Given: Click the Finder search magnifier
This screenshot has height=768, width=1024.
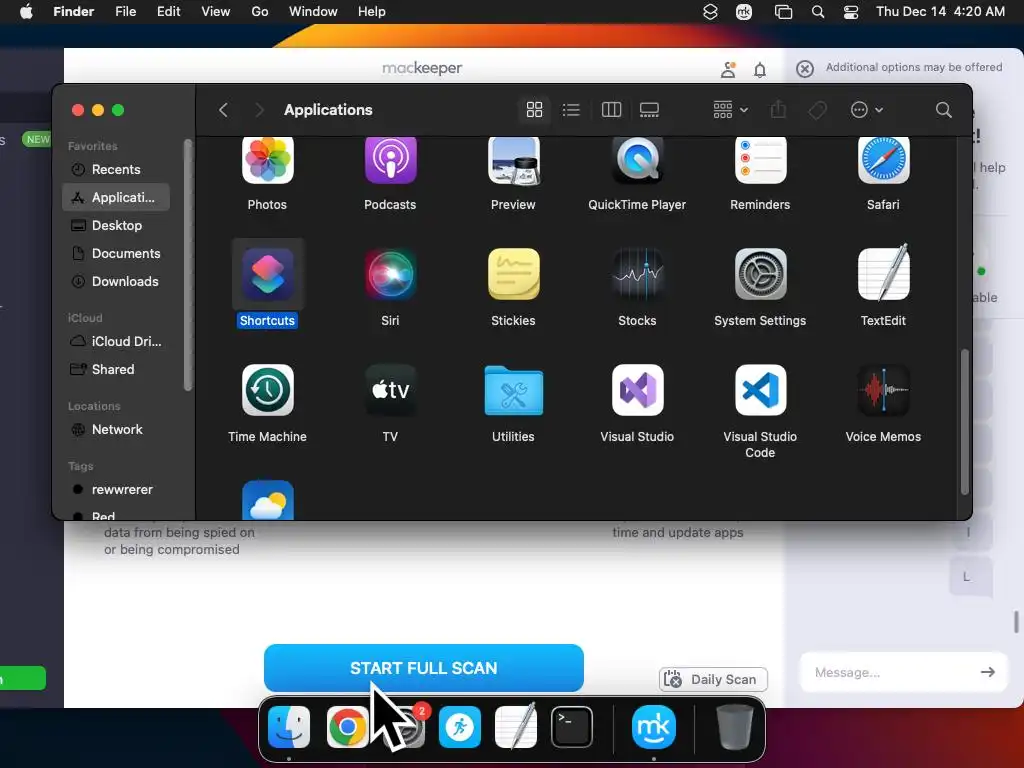Looking at the screenshot, I should pos(943,110).
